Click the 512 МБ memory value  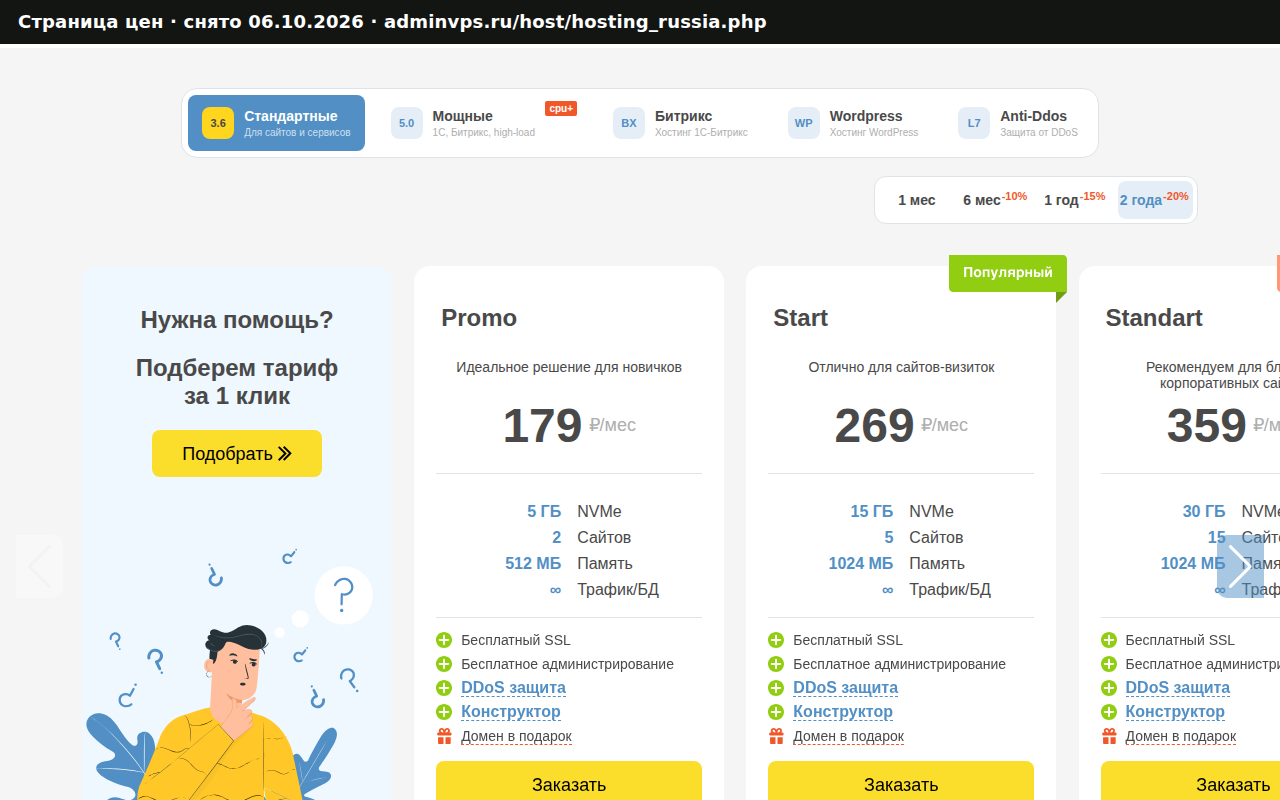point(533,563)
